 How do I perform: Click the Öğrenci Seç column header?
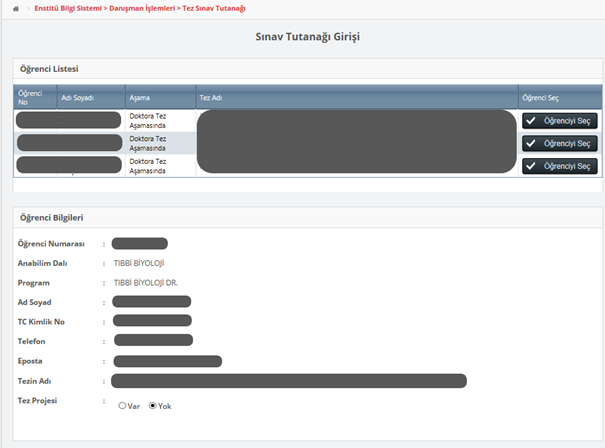tap(540, 98)
